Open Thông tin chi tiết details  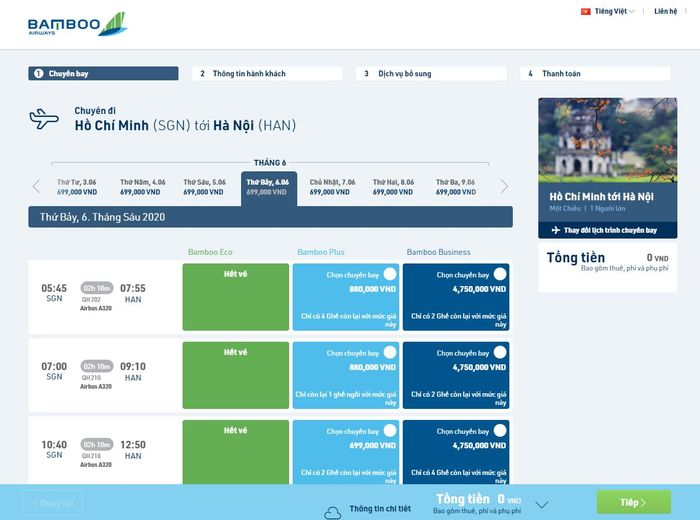pyautogui.click(x=380, y=509)
